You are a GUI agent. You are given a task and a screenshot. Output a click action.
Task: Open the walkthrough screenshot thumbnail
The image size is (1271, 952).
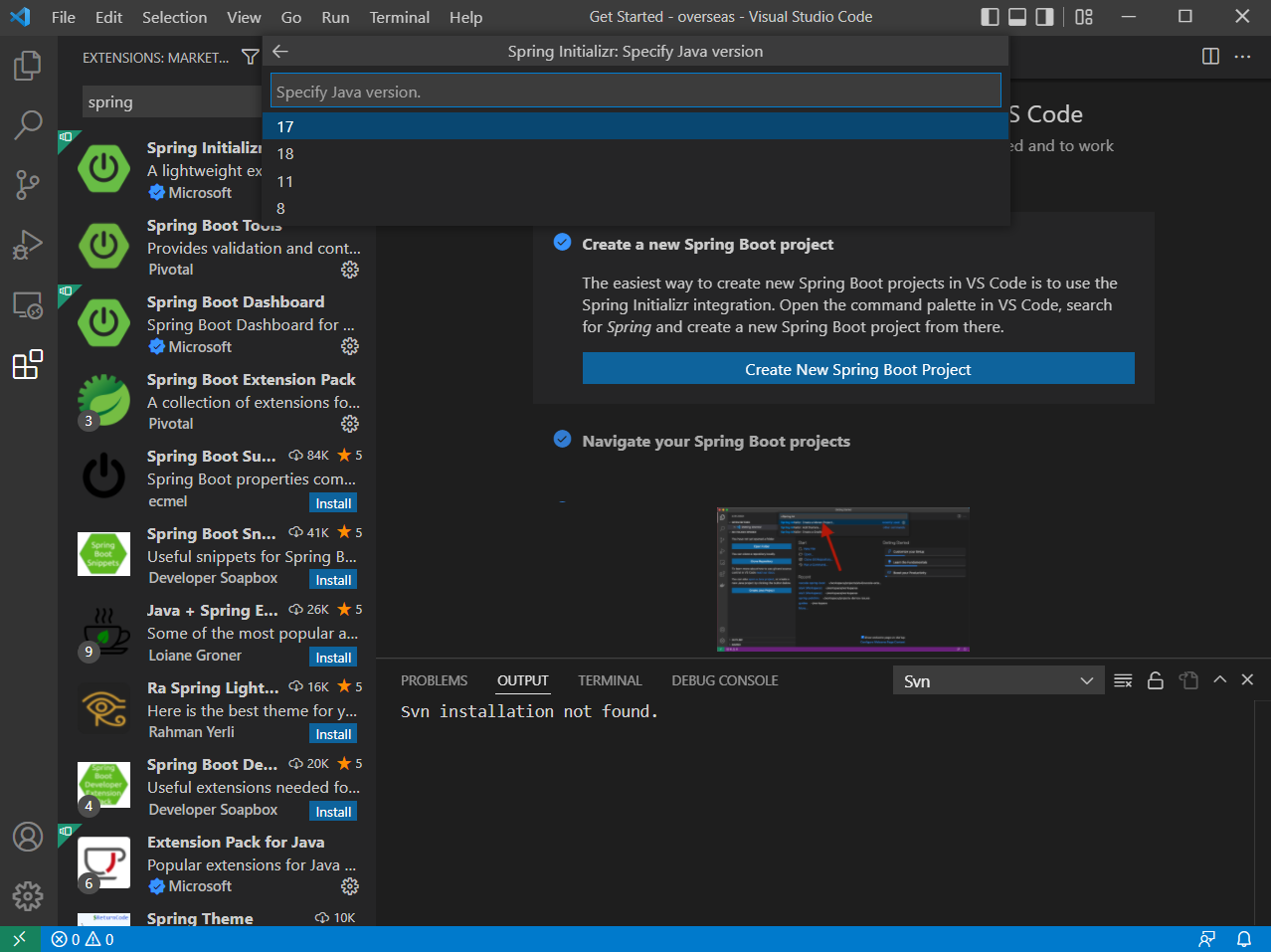pos(843,580)
